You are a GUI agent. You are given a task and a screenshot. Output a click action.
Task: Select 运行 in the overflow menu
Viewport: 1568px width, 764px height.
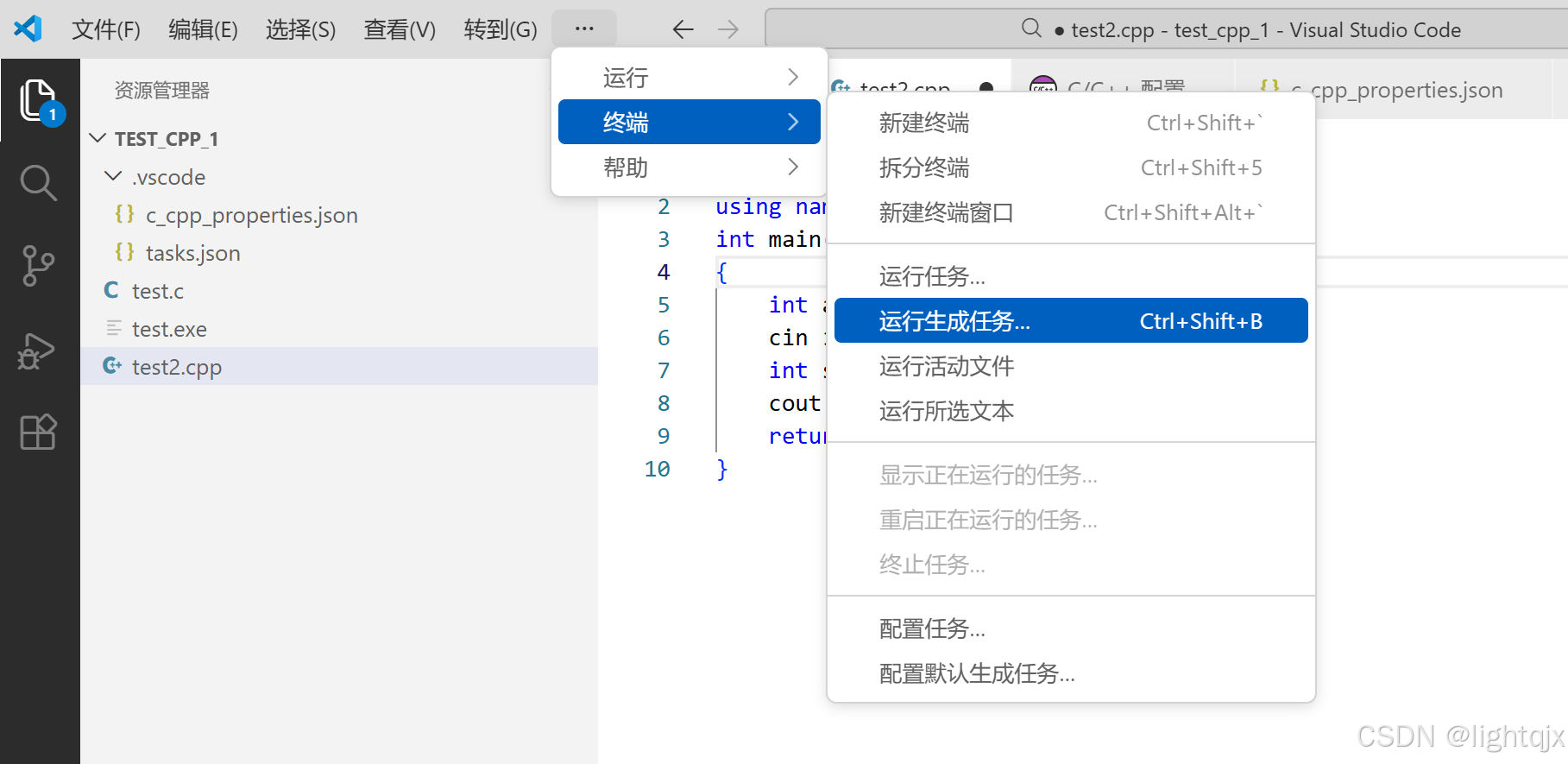690,77
